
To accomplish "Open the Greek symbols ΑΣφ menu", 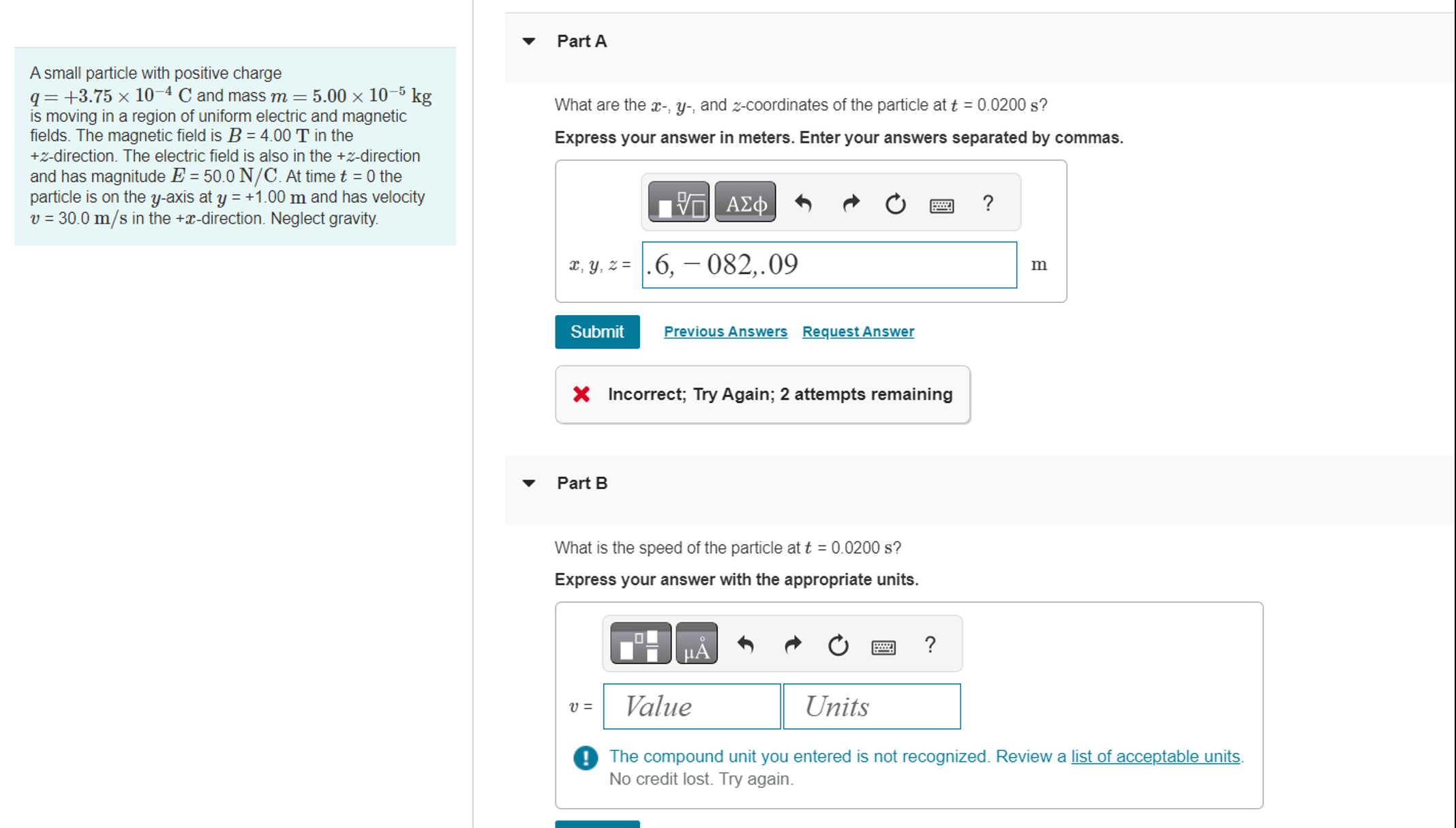I will [744, 202].
